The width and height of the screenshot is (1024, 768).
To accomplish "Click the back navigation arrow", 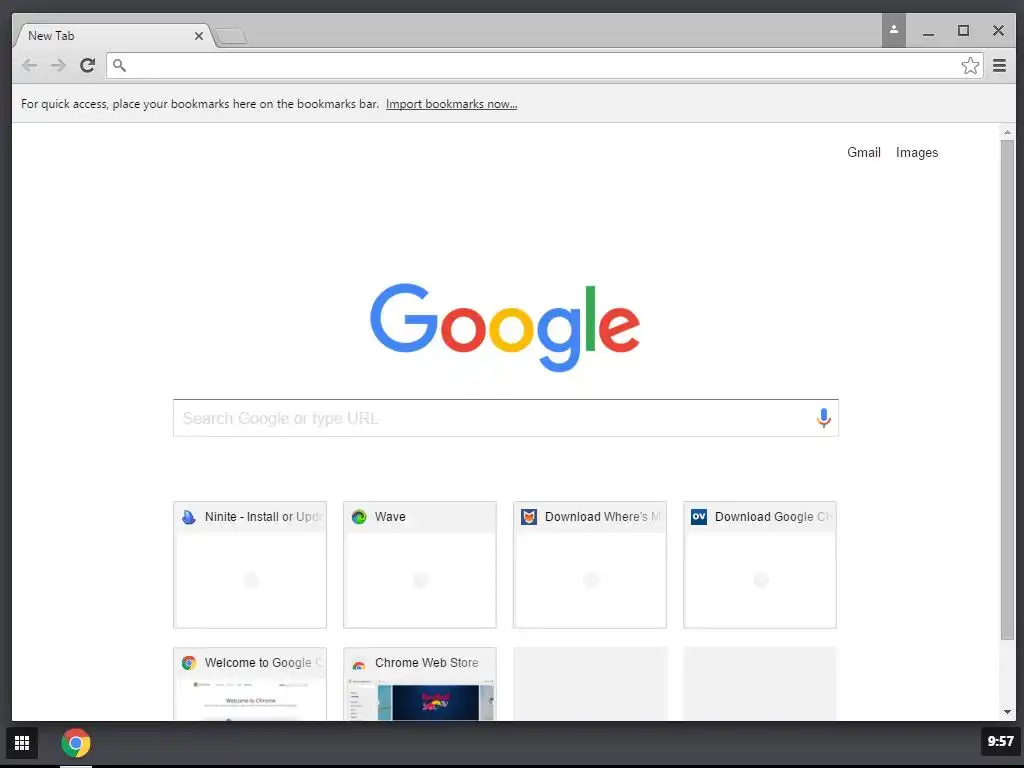I will click(29, 65).
